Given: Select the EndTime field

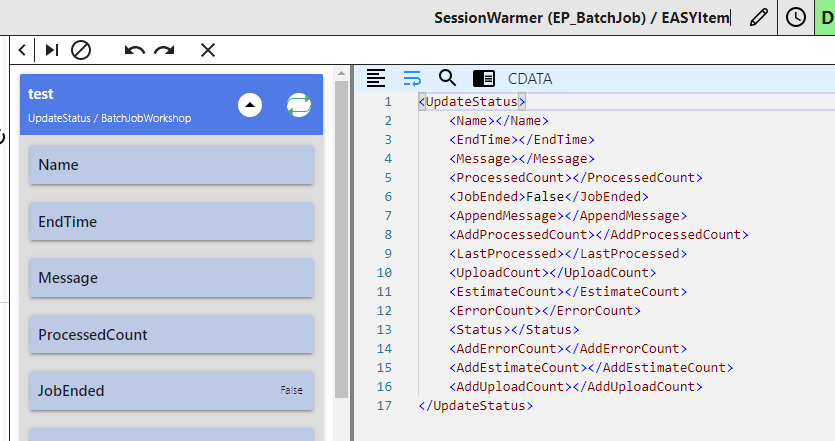Looking at the screenshot, I should pyautogui.click(x=171, y=222).
